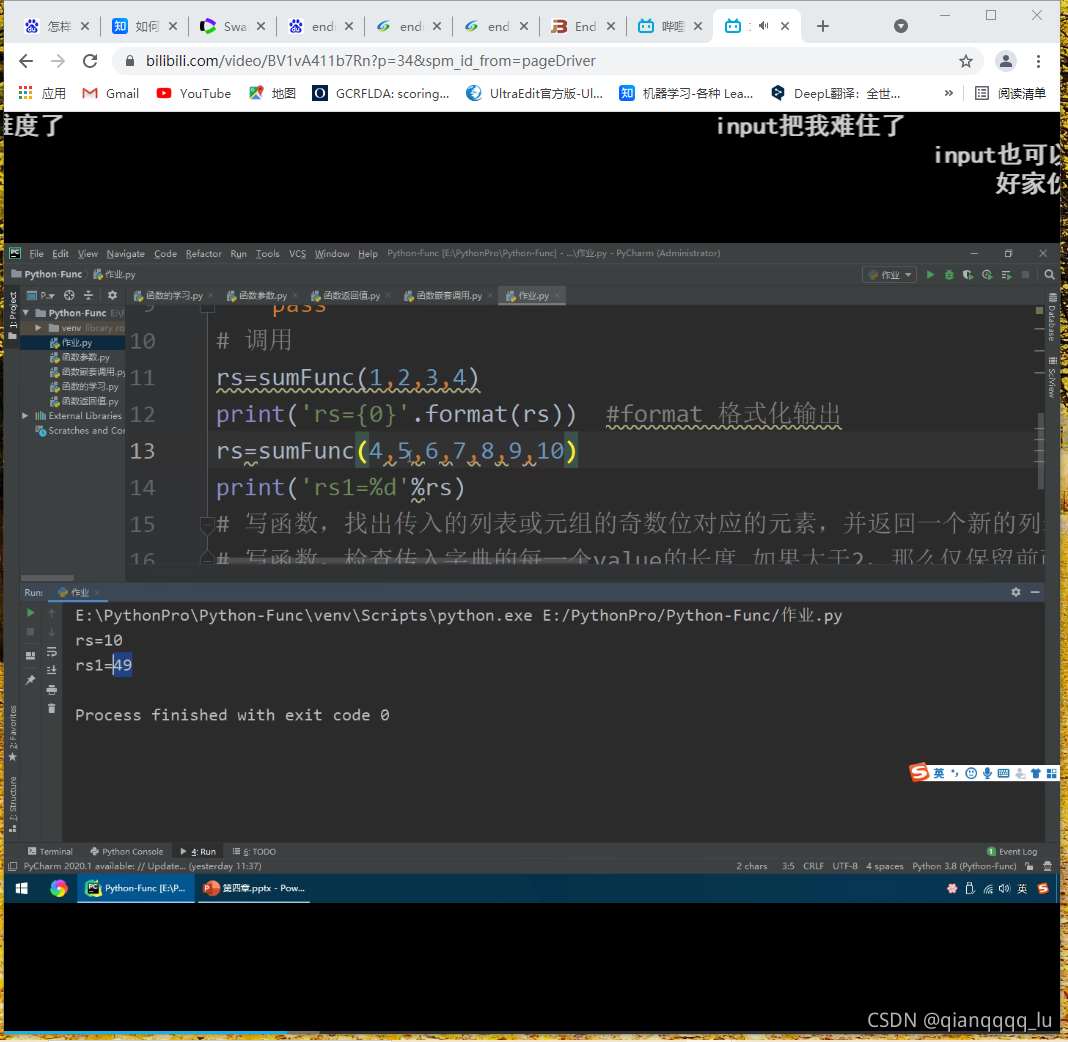Expand the venv folder in project tree
1068x1042 pixels.
click(39, 328)
